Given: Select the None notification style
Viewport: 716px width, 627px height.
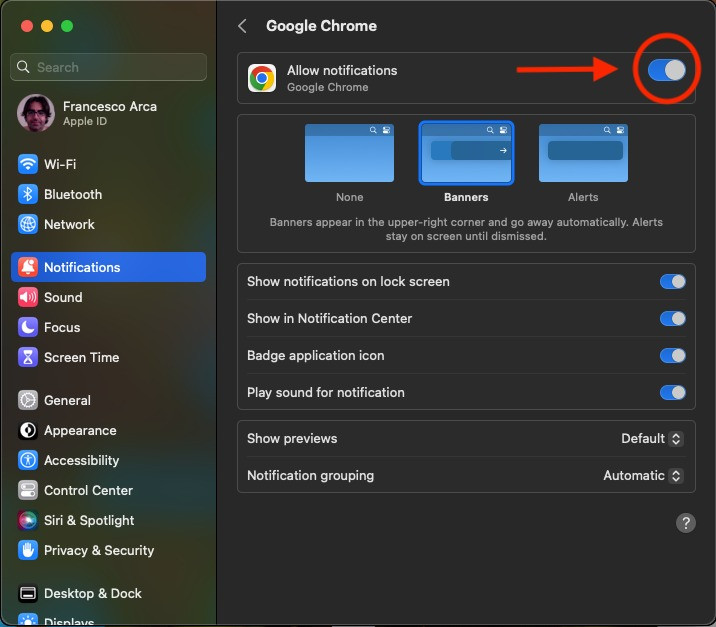Looking at the screenshot, I should pyautogui.click(x=349, y=153).
